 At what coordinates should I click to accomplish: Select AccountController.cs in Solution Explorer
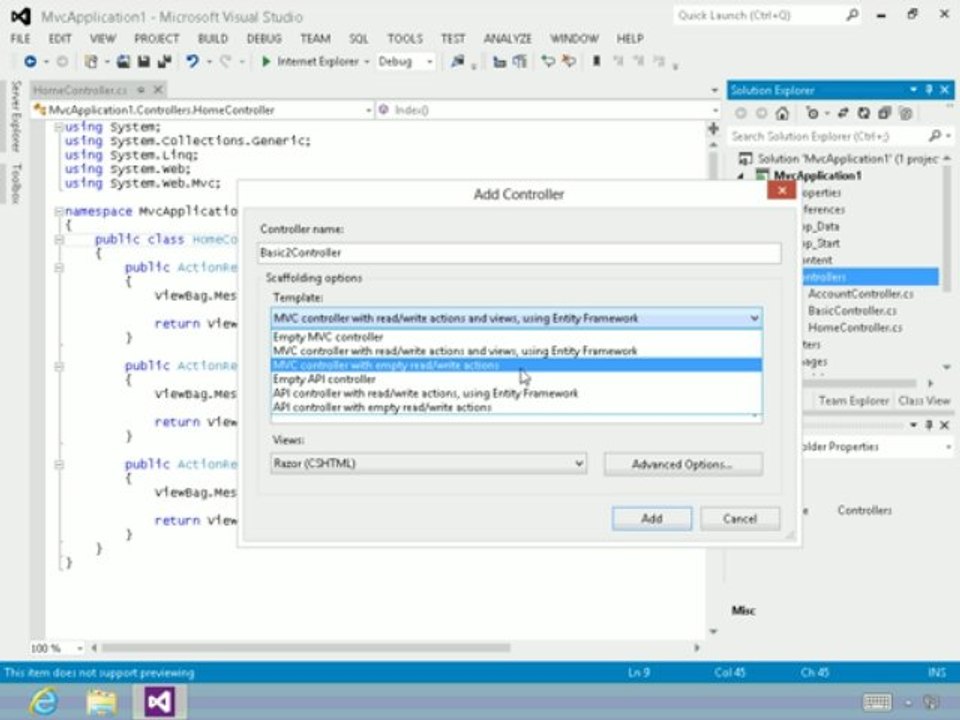pyautogui.click(x=860, y=294)
